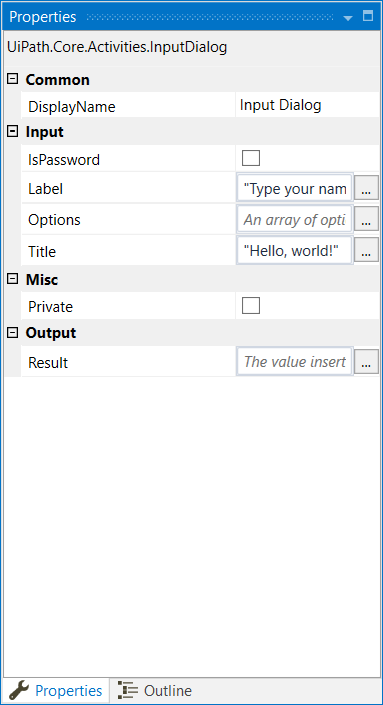Click the Common category header text
The width and height of the screenshot is (383, 705).
[x=58, y=80]
